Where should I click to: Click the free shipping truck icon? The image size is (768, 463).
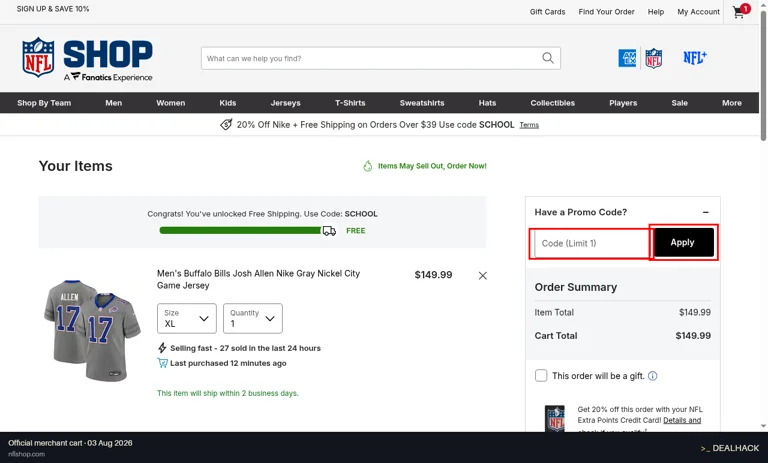coord(329,231)
